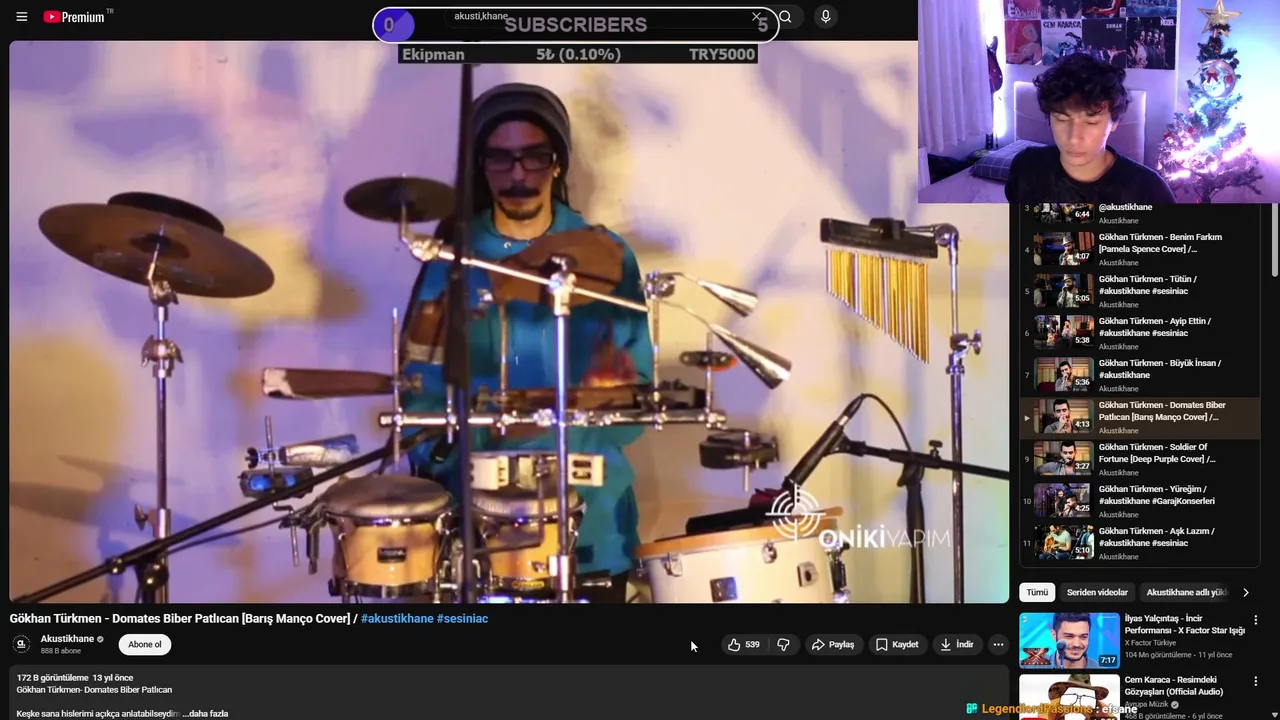Play playlist item Gökhan Türkmen - Ayip Ettin

1140,333
